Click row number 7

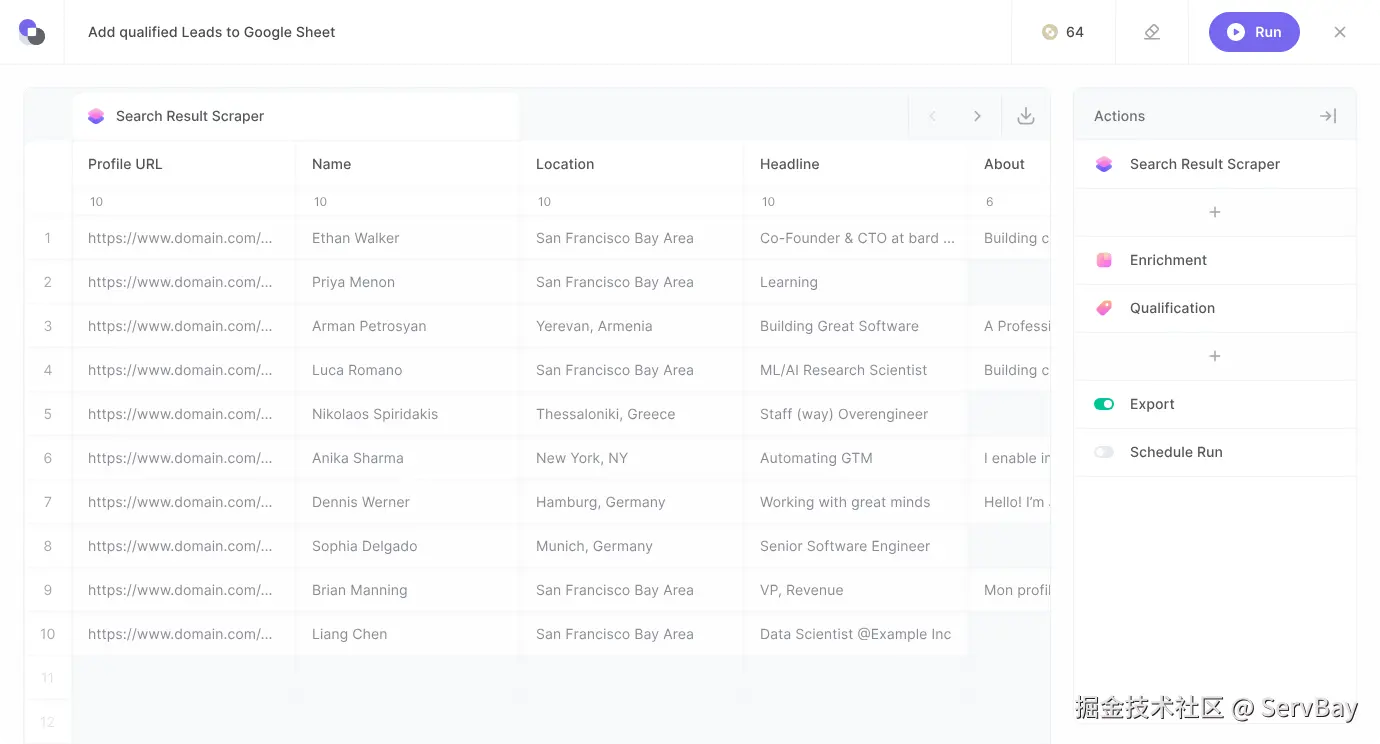pos(48,502)
